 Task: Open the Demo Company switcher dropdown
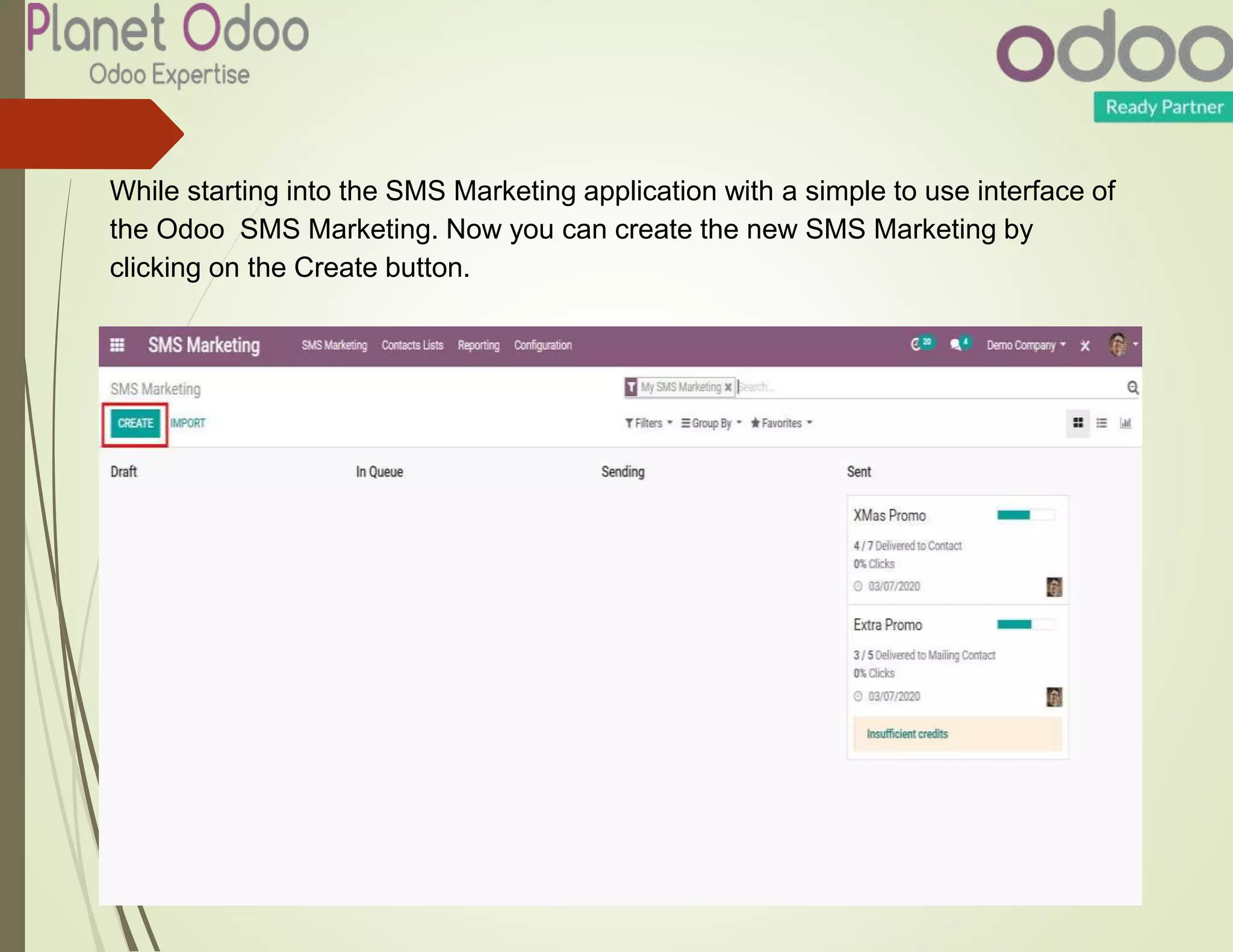[x=1026, y=345]
